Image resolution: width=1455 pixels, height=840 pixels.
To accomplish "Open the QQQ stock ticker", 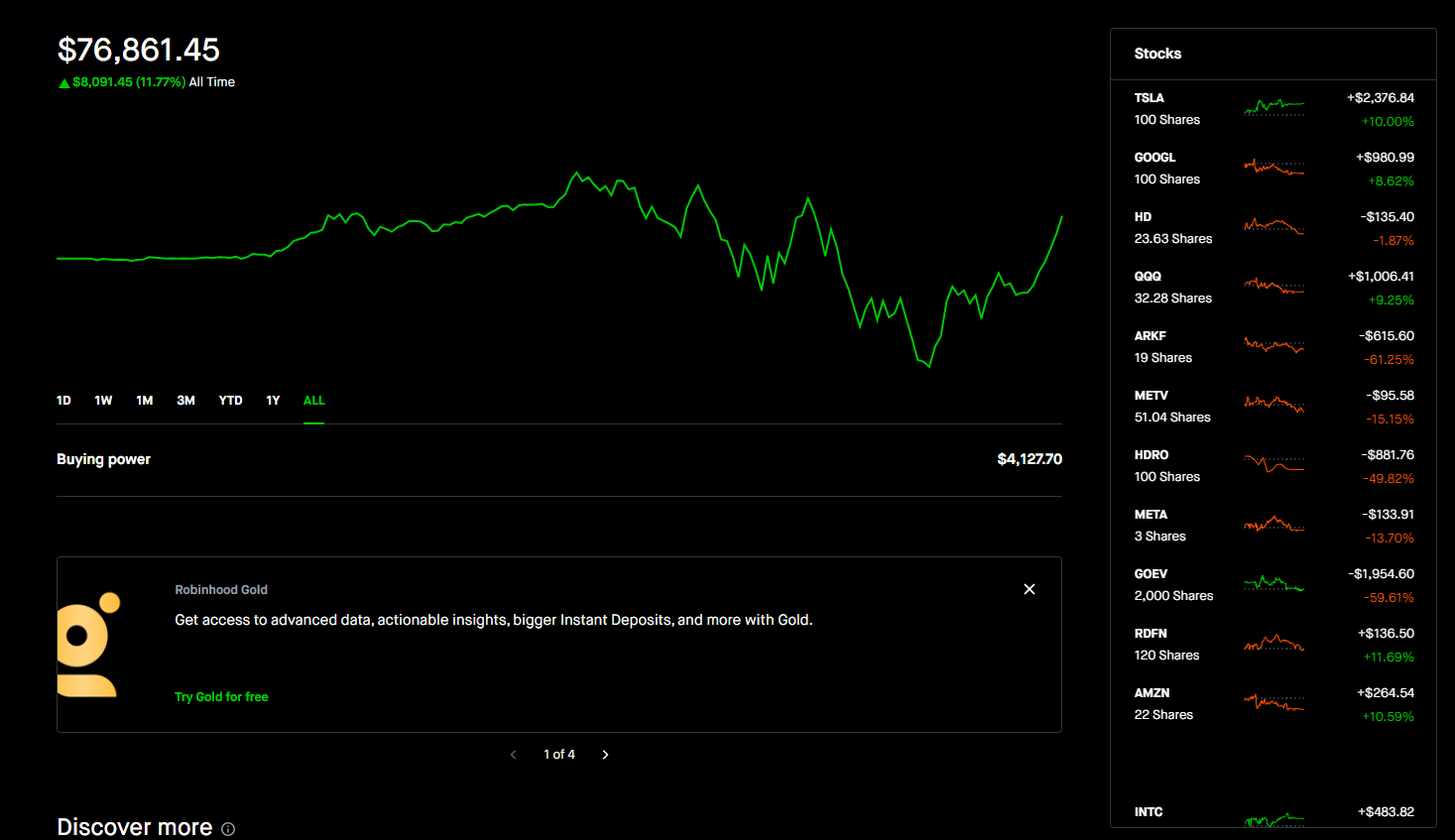I will pos(1148,277).
